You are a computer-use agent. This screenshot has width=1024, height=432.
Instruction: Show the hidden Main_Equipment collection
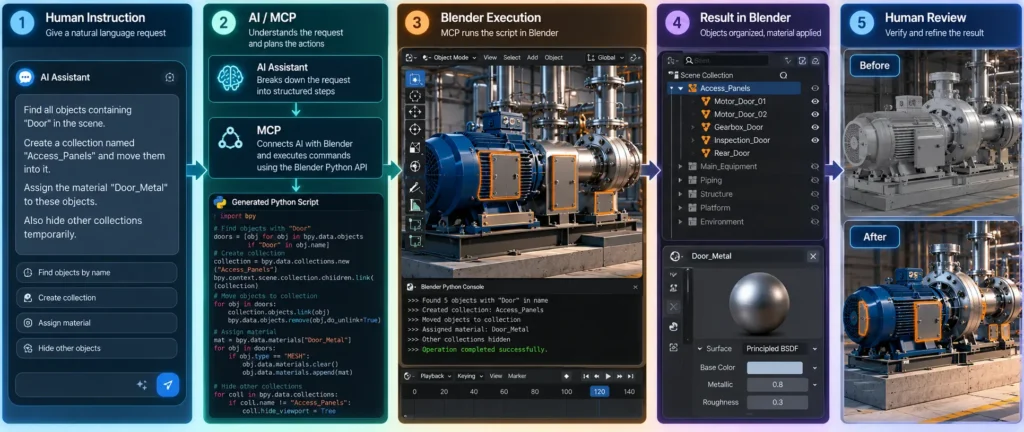pos(815,166)
